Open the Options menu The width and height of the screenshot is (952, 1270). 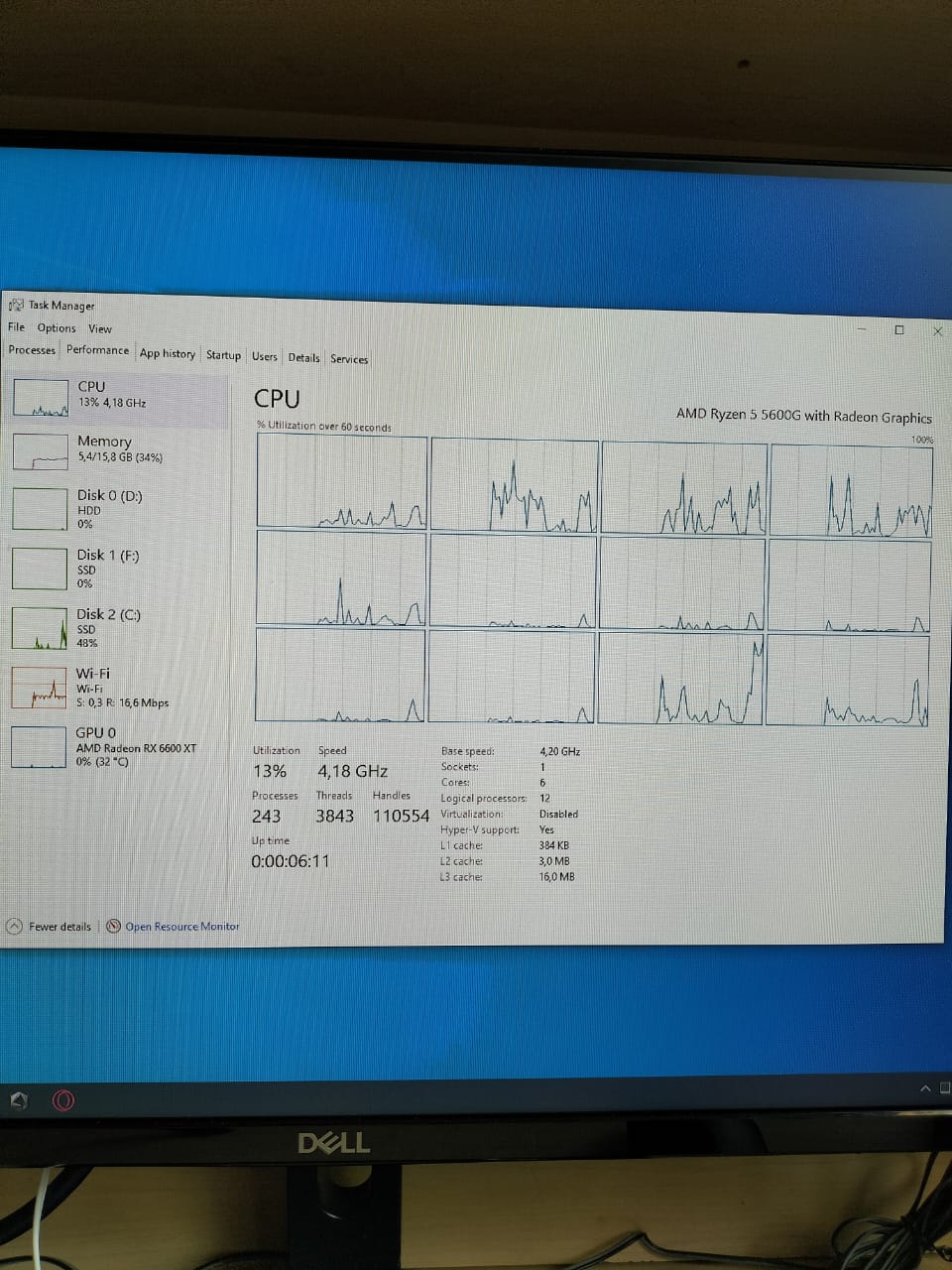click(x=57, y=327)
